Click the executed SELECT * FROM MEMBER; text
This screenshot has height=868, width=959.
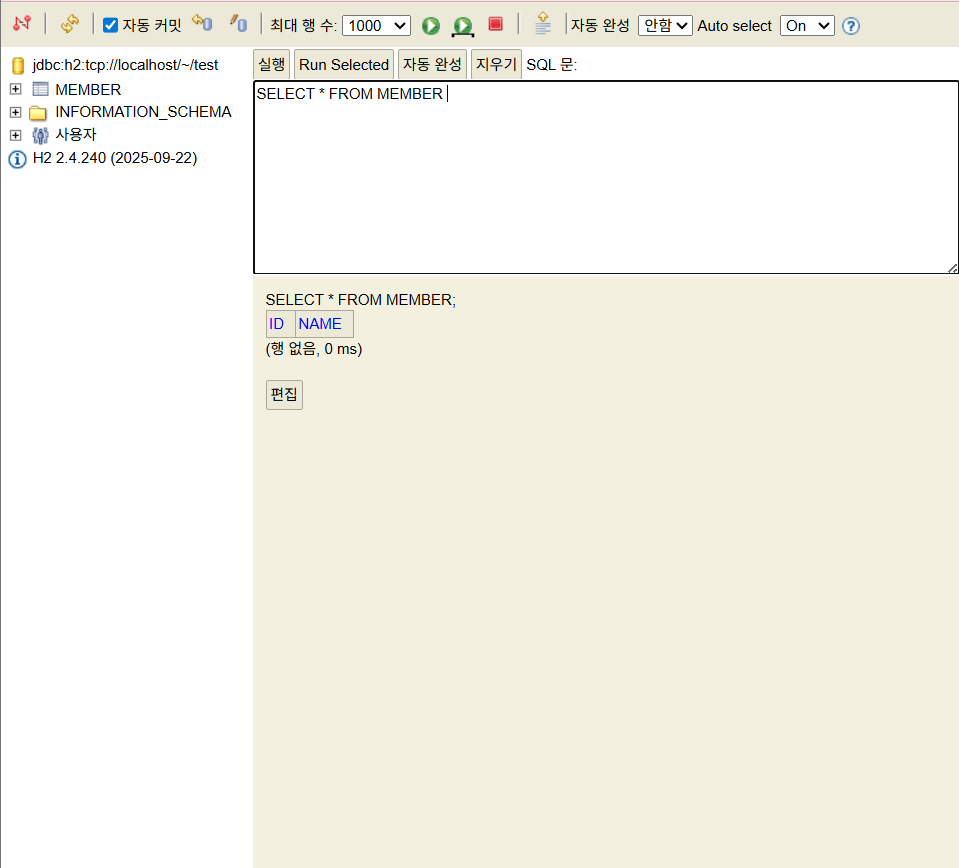[361, 300]
